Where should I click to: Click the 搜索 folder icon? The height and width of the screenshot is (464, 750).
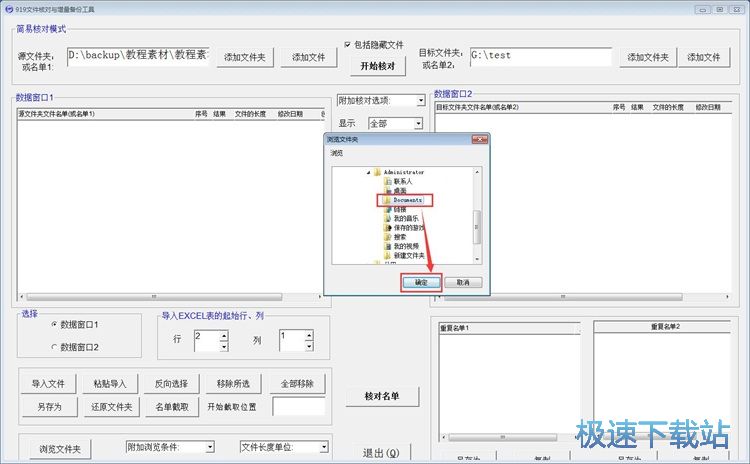pyautogui.click(x=388, y=237)
